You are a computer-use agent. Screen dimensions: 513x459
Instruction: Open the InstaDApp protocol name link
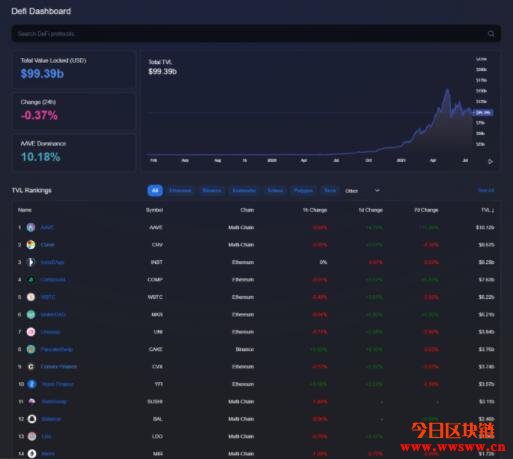[52, 262]
